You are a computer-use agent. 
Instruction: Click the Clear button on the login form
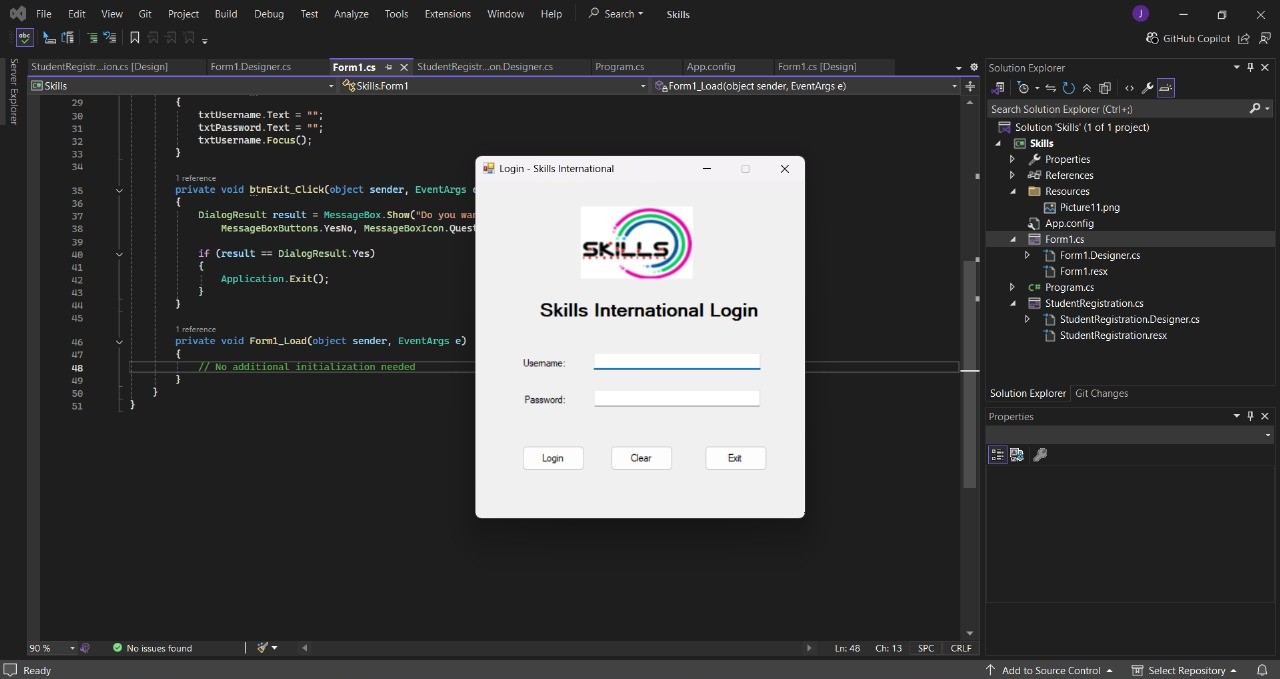641,458
